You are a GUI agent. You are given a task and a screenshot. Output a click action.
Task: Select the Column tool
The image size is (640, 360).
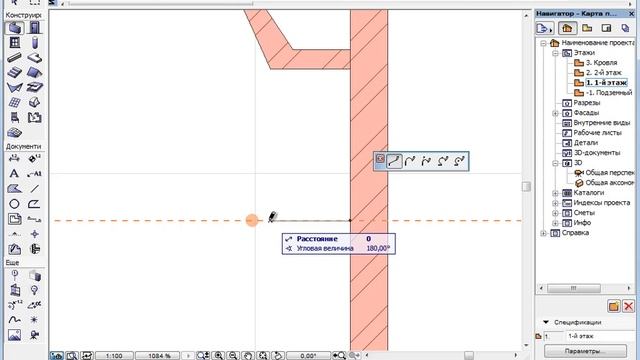(x=35, y=42)
